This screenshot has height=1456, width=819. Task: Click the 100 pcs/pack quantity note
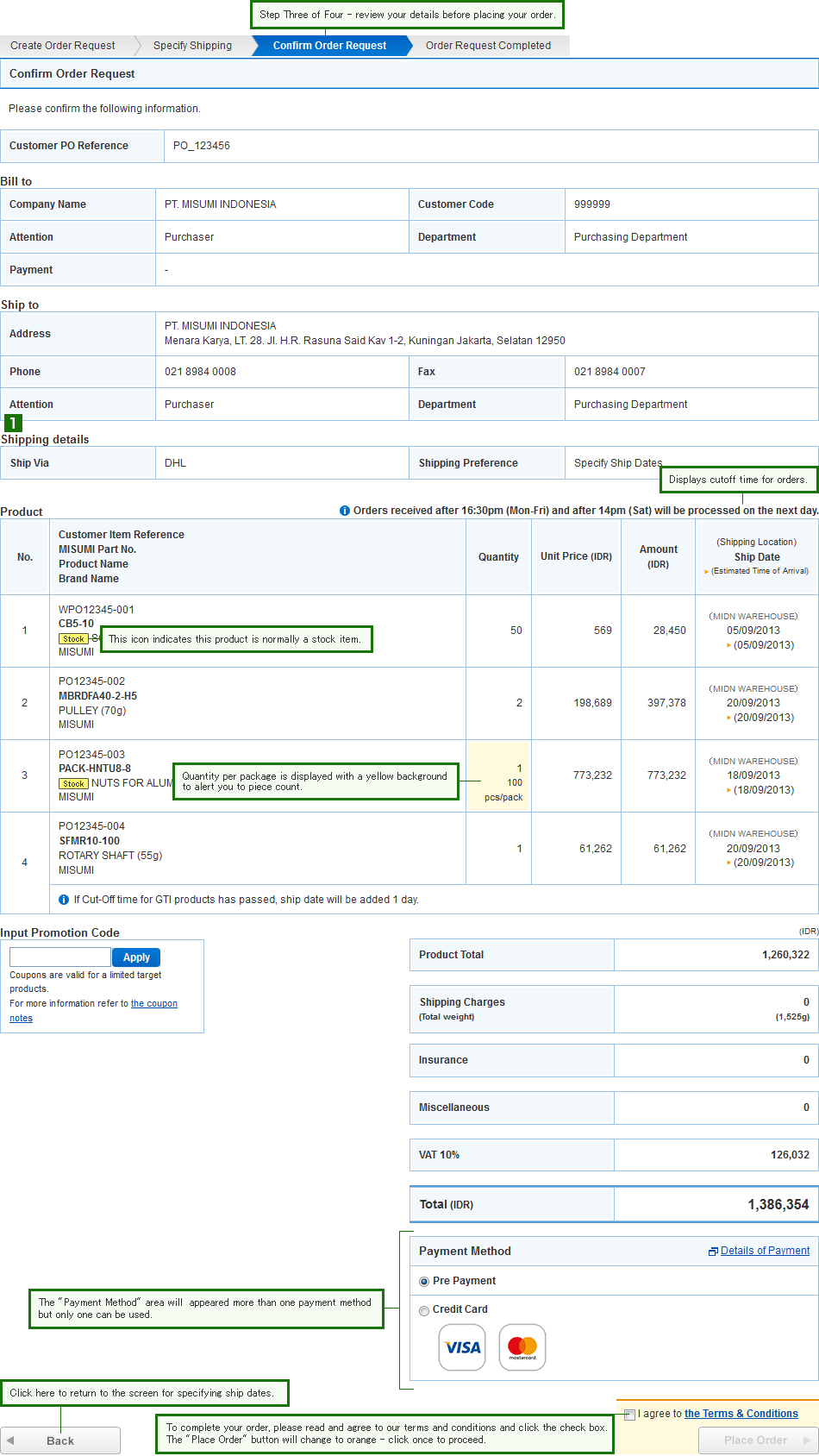(x=504, y=790)
